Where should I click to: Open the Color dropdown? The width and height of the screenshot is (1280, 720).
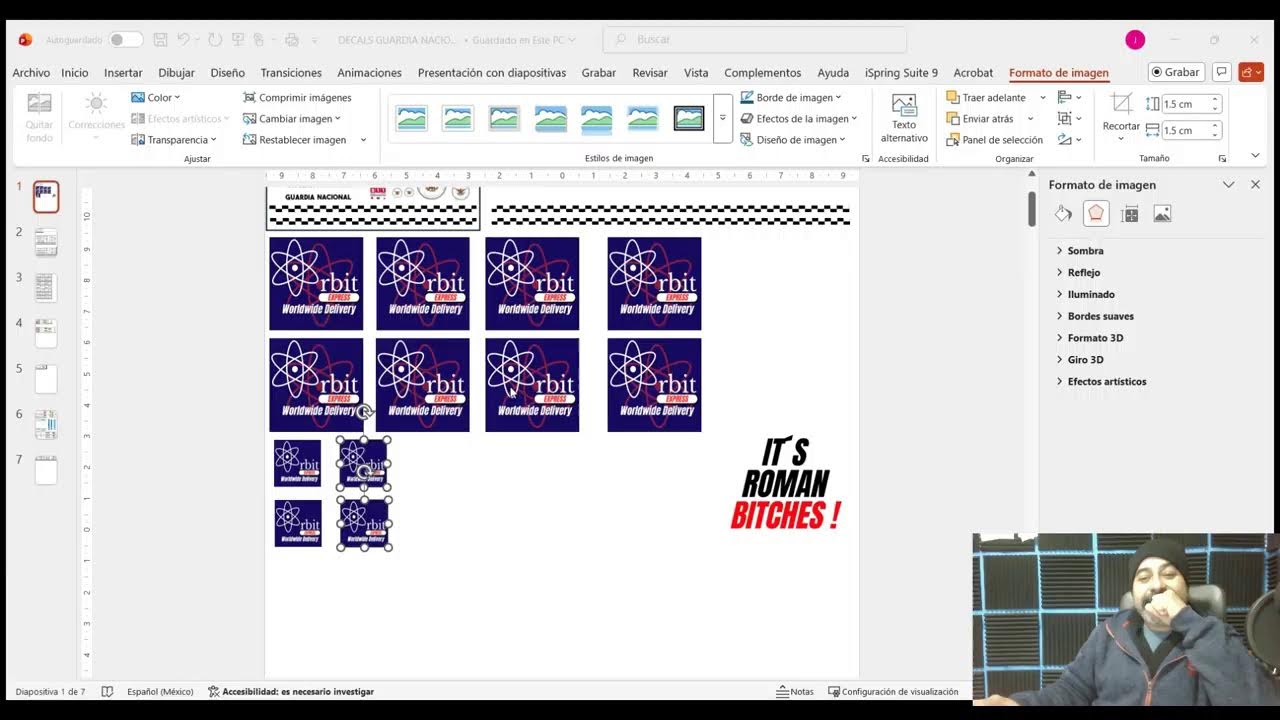pos(156,97)
